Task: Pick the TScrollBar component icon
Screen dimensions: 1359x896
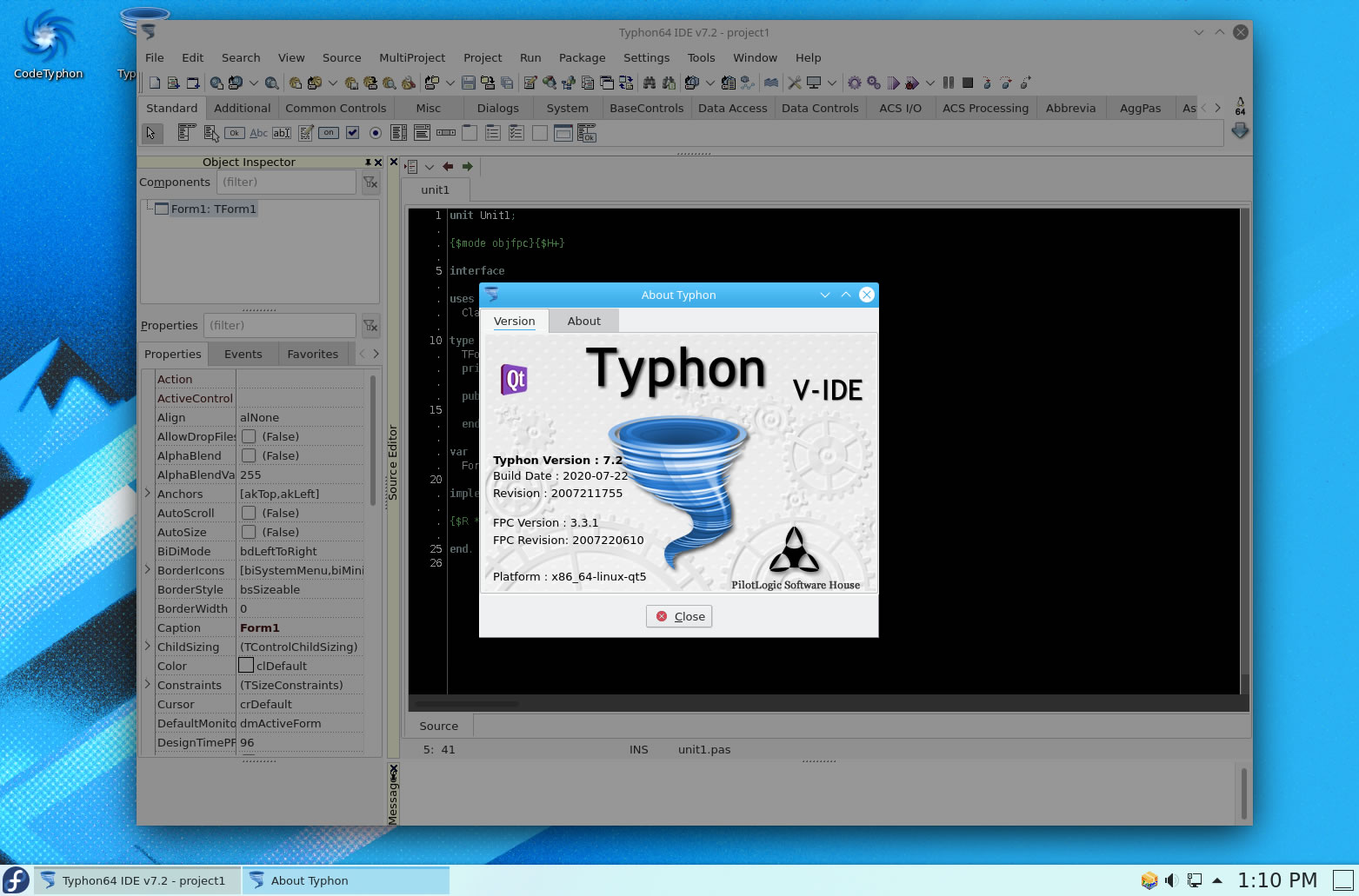Action: (x=446, y=133)
